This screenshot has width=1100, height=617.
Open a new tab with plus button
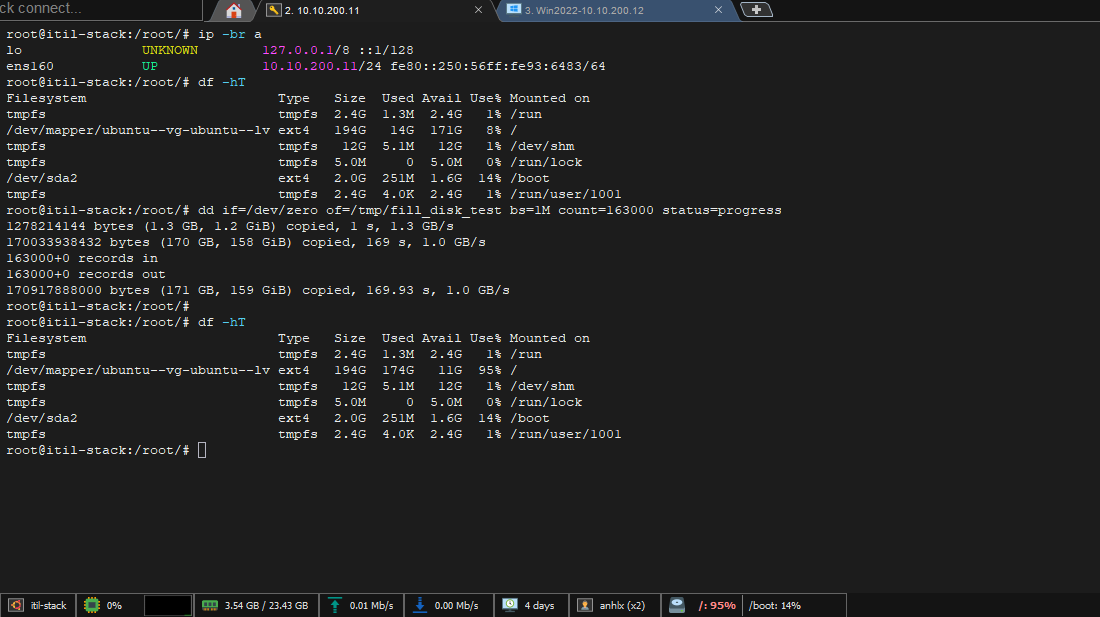pos(756,10)
